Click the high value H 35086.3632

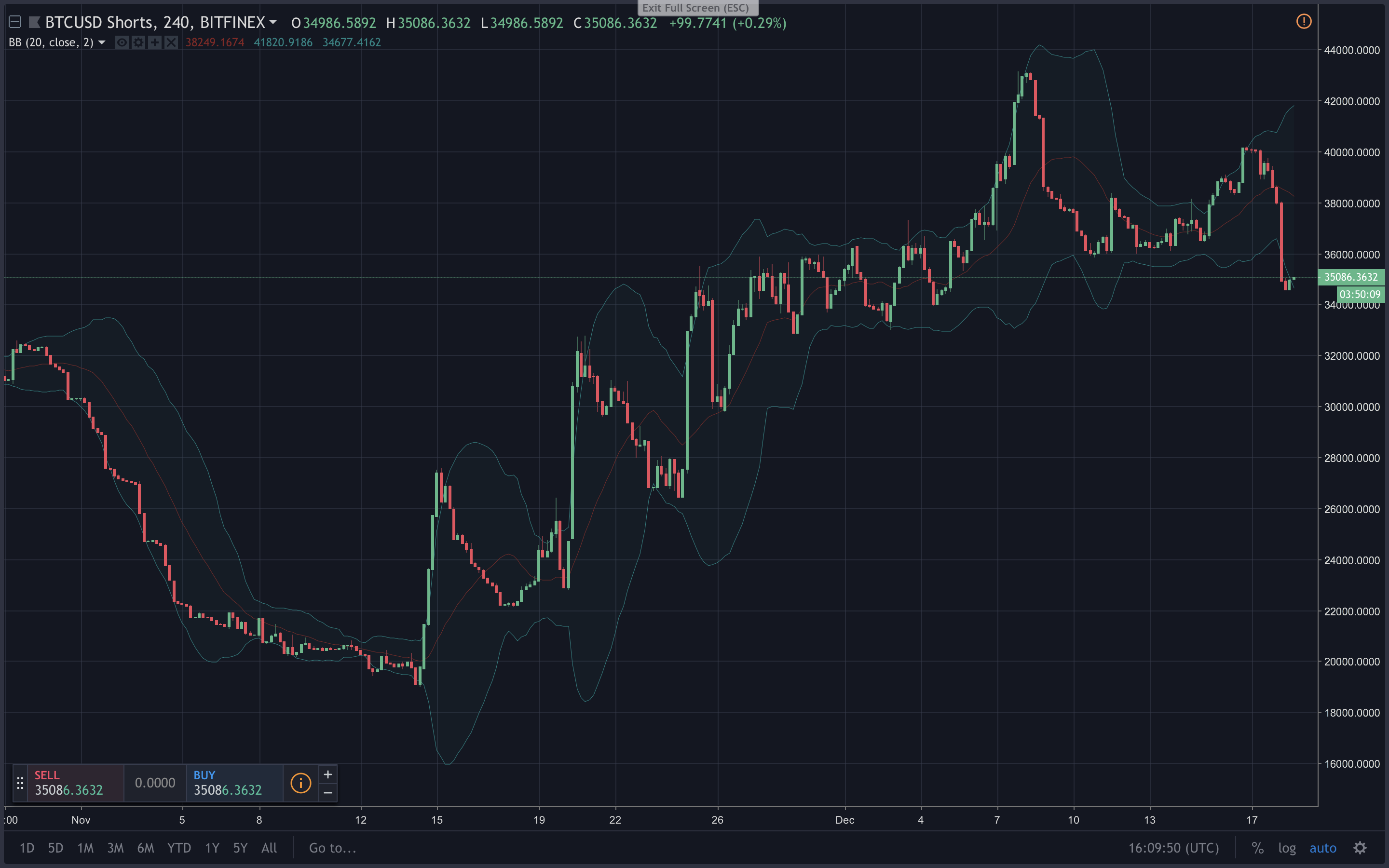[x=428, y=23]
